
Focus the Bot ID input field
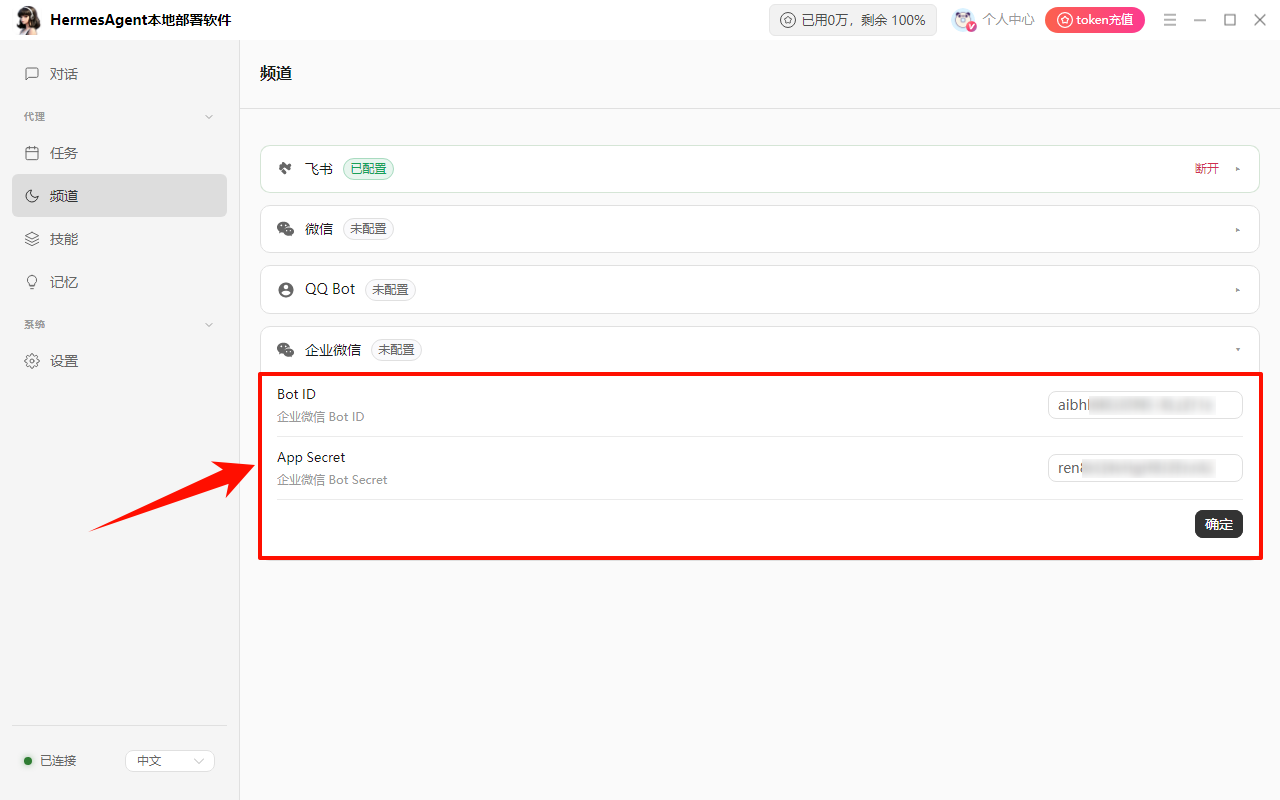(1145, 405)
